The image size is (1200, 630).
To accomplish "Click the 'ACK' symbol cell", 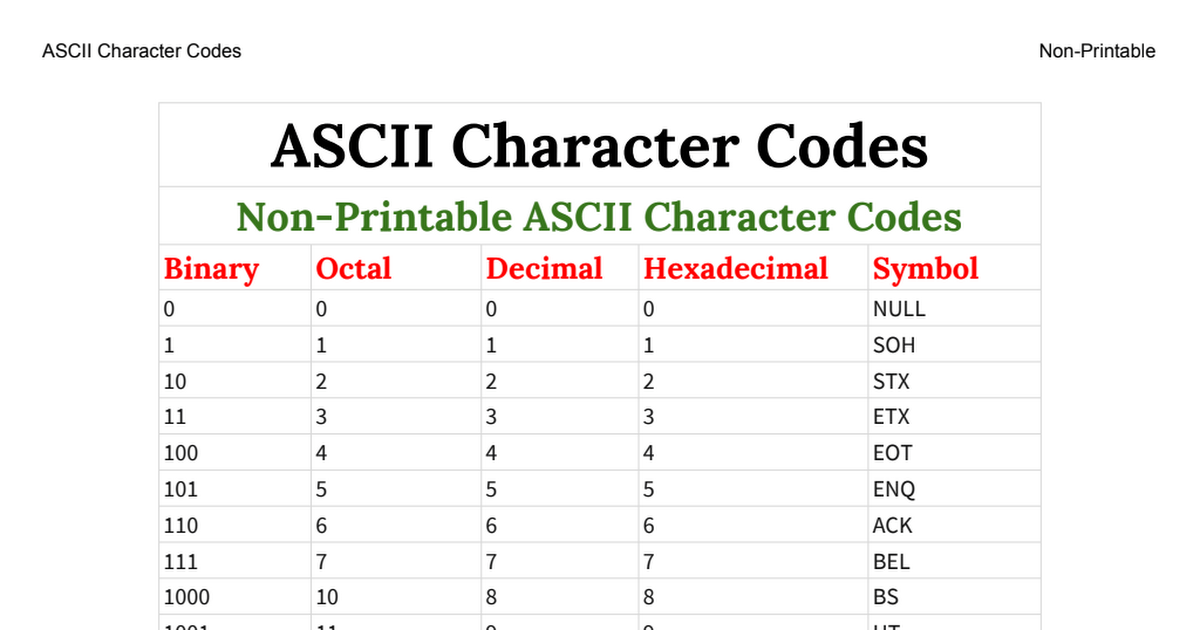I will pyautogui.click(x=893, y=525).
